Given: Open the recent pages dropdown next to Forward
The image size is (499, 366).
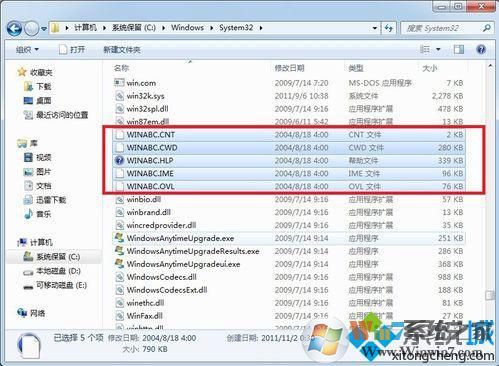Looking at the screenshot, I should coord(44,29).
